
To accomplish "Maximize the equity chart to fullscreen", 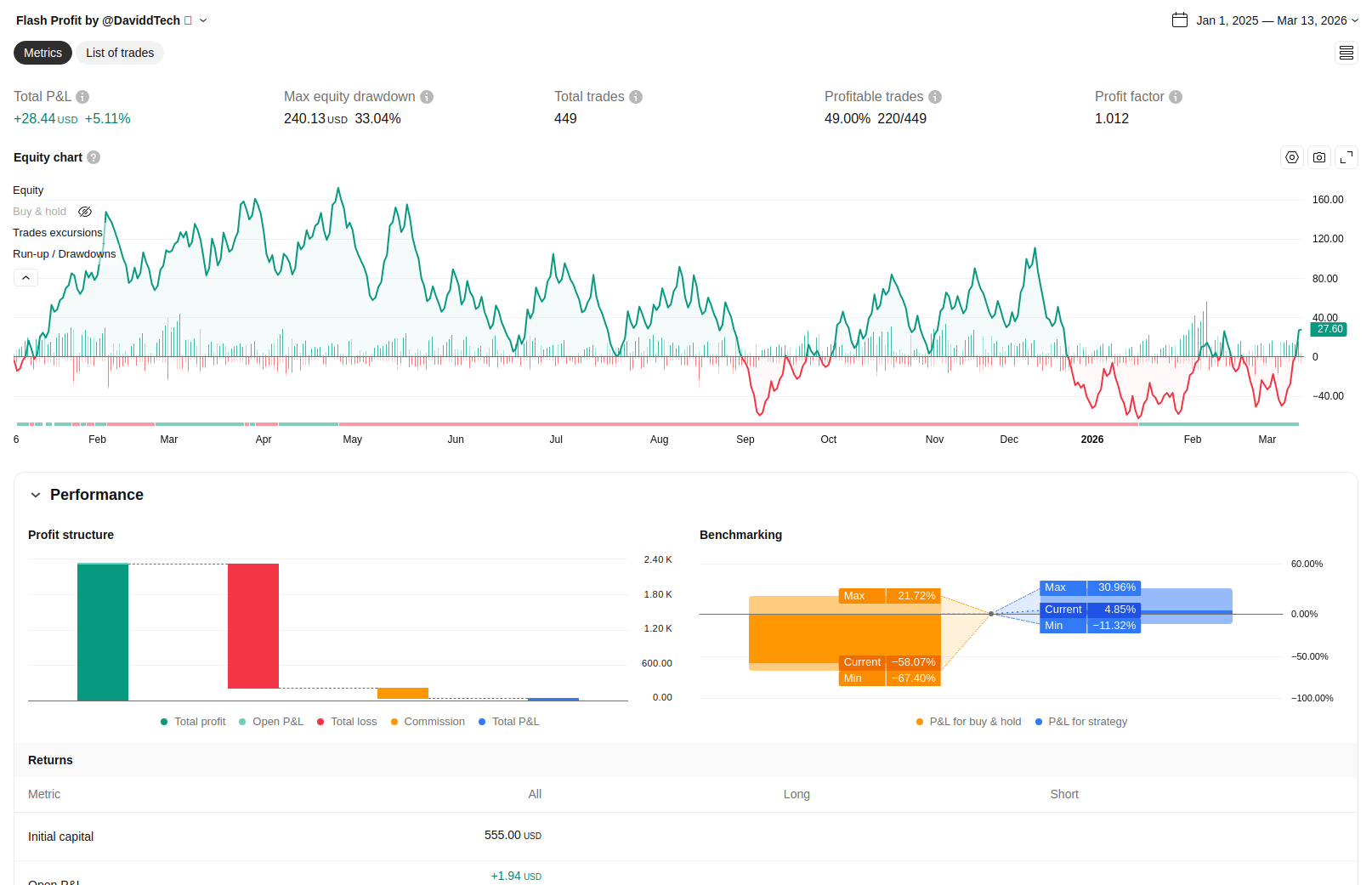I will pos(1346,157).
